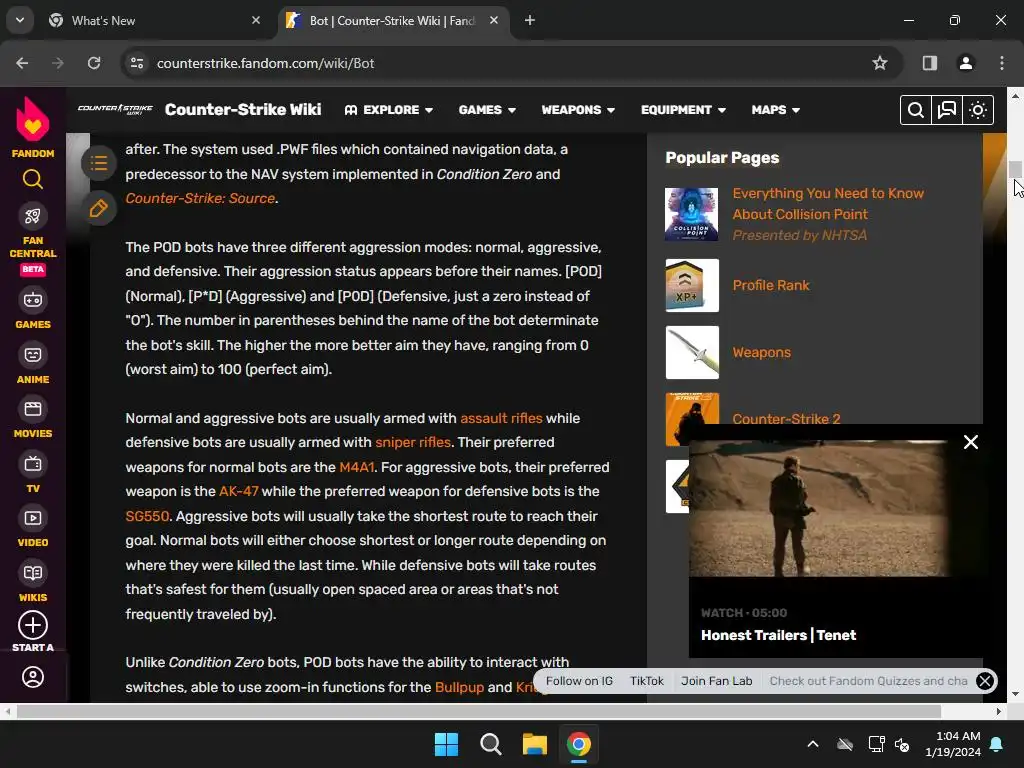This screenshot has width=1024, height=768.
Task: Open the table of contents icon
Action: [x=99, y=163]
